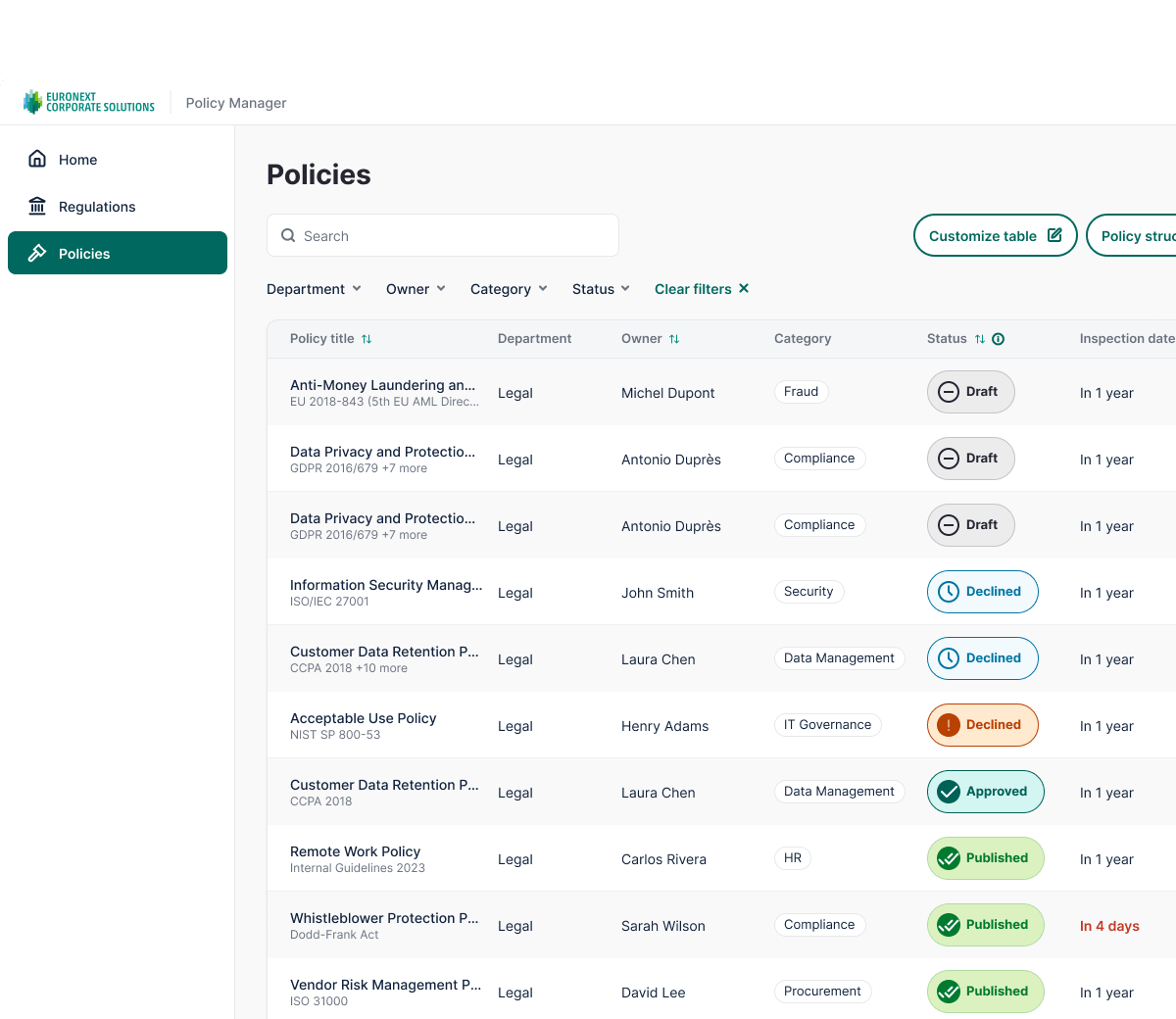This screenshot has height=1019, width=1176.
Task: Click owner name Sarah Wilson
Action: coord(662,926)
